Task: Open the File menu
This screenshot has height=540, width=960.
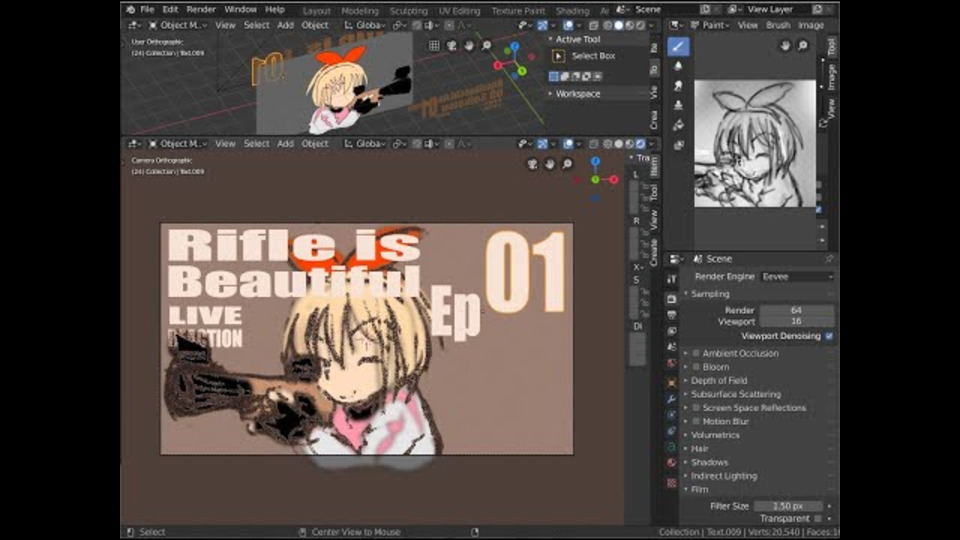Action: point(147,9)
